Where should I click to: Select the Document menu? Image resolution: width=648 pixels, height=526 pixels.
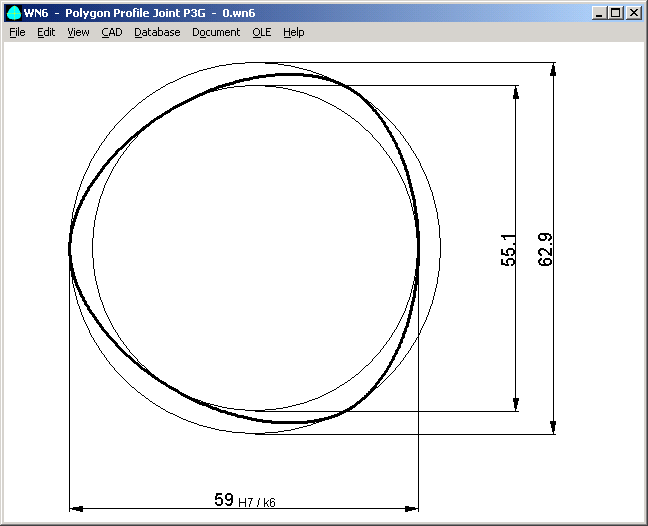pyautogui.click(x=216, y=32)
